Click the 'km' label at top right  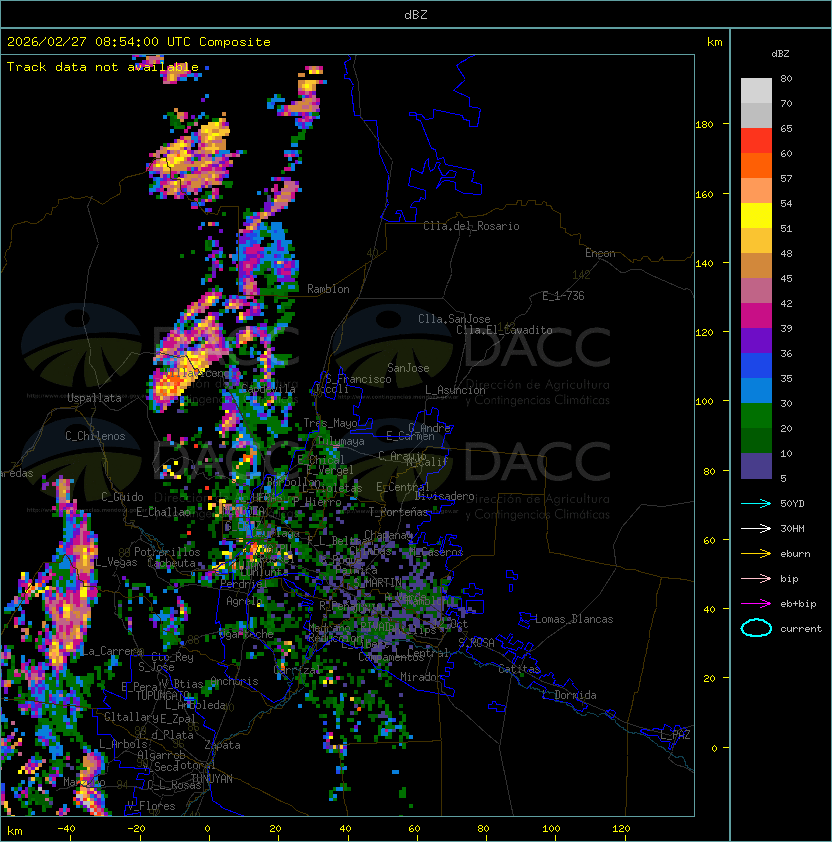pos(714,42)
